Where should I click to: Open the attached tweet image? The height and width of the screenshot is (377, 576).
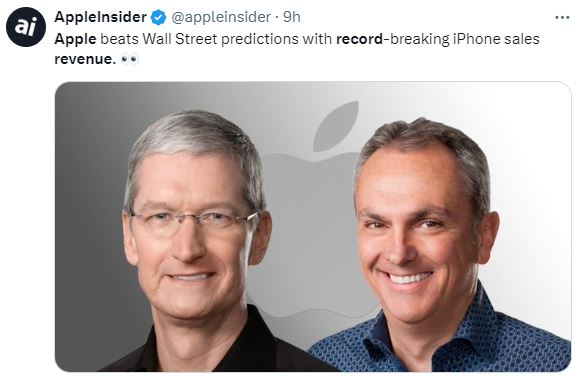313,226
